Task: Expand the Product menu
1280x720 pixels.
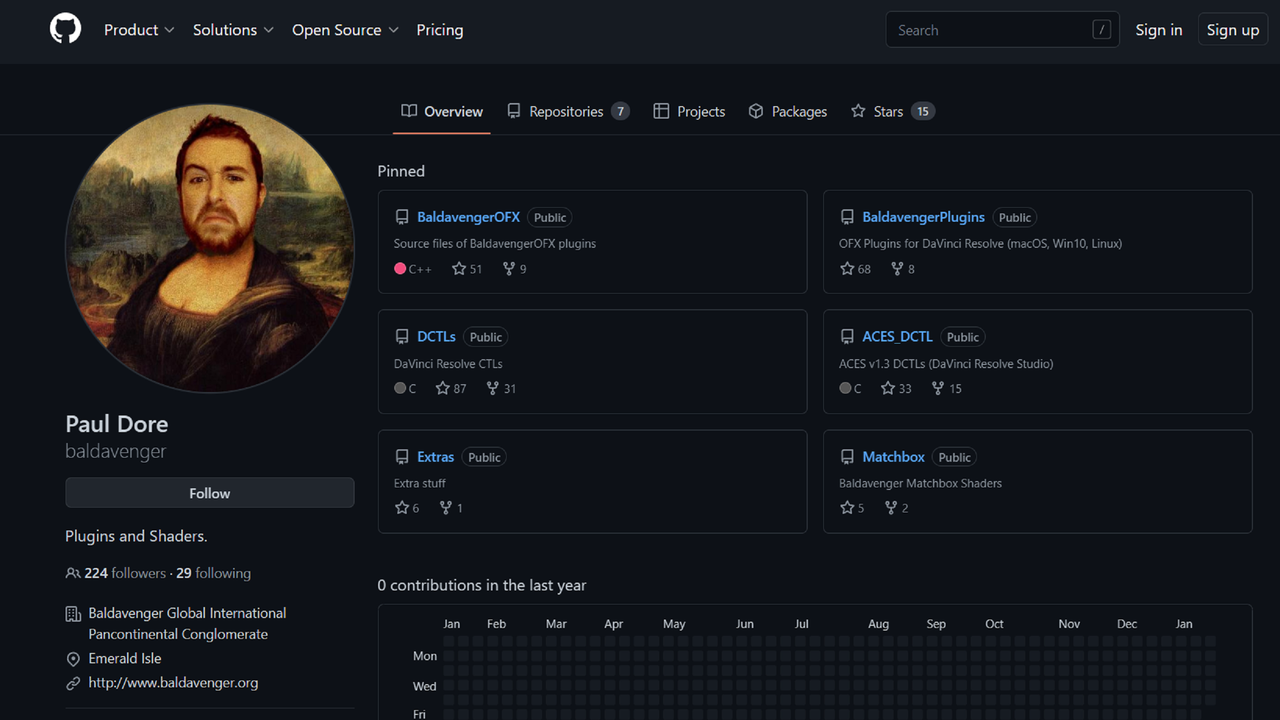Action: coord(139,30)
